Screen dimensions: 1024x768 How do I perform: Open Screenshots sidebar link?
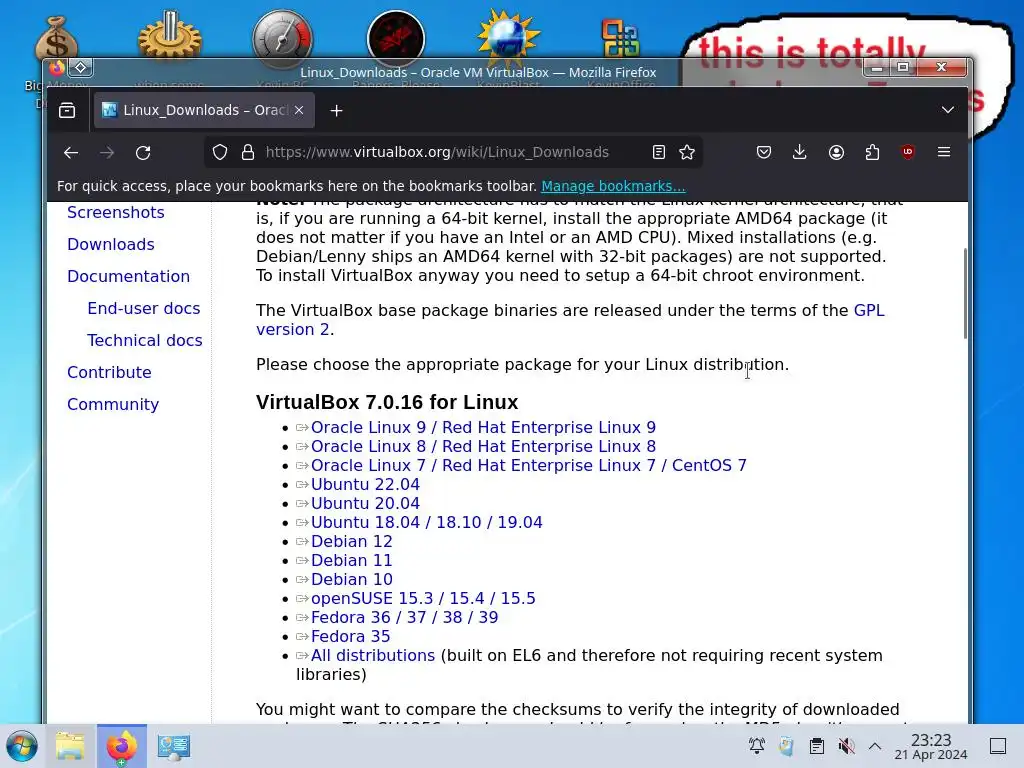click(116, 212)
